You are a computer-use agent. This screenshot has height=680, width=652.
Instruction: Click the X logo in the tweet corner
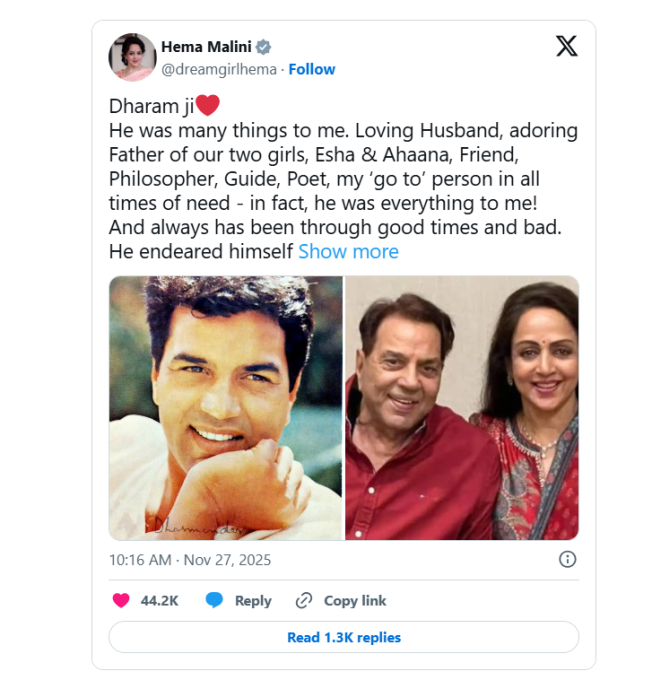(x=566, y=46)
